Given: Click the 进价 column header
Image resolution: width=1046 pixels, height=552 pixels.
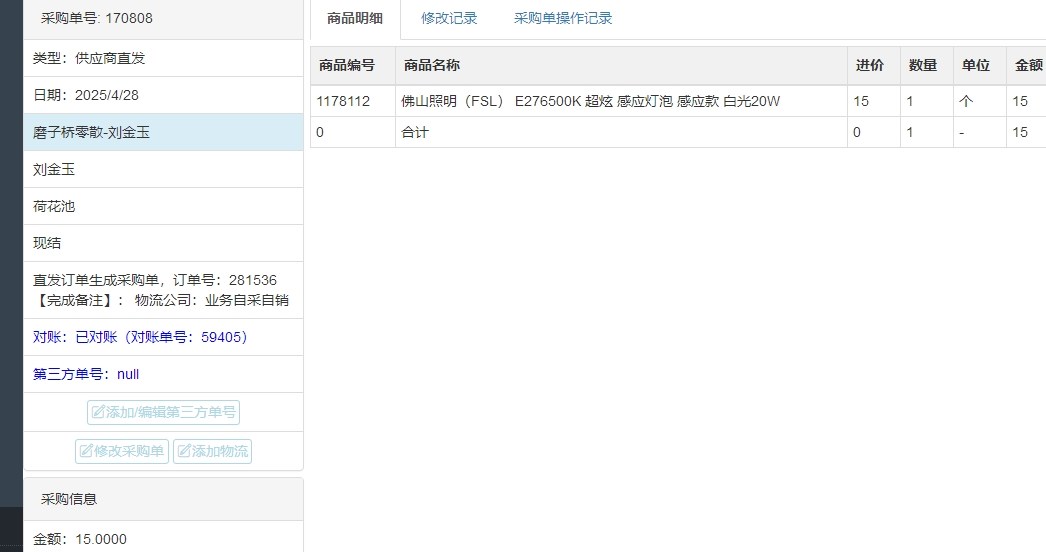Looking at the screenshot, I should point(874,65).
